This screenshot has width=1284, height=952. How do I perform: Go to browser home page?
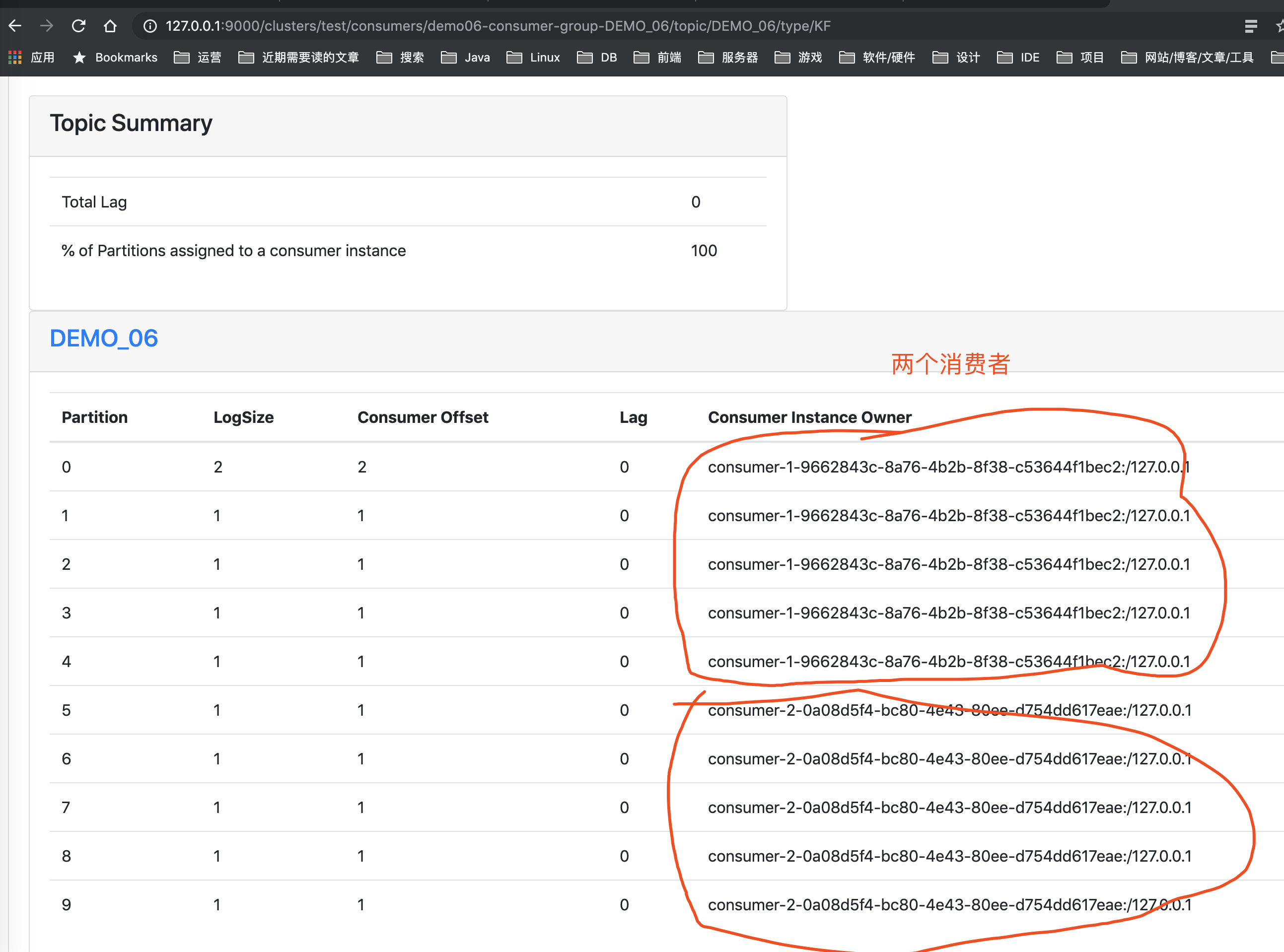110,26
